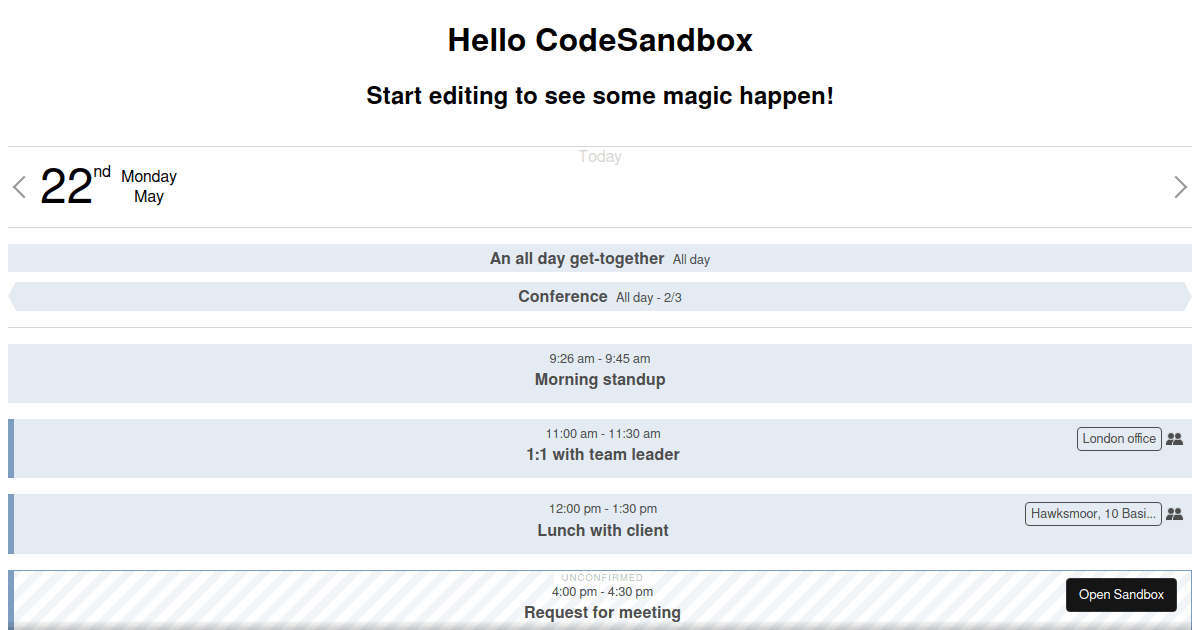Image resolution: width=1200 pixels, height=630 pixels.
Task: Click the large date 22nd
Action: coord(68,187)
